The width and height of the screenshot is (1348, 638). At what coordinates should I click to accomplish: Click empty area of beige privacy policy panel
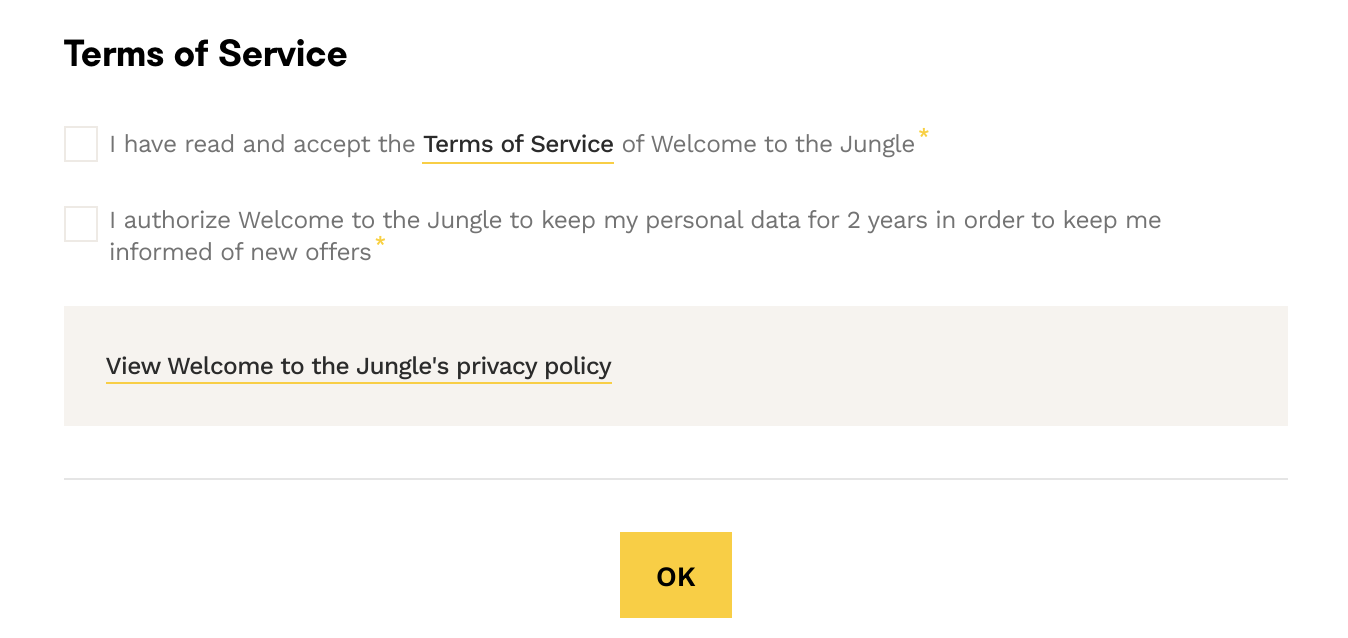(x=950, y=366)
